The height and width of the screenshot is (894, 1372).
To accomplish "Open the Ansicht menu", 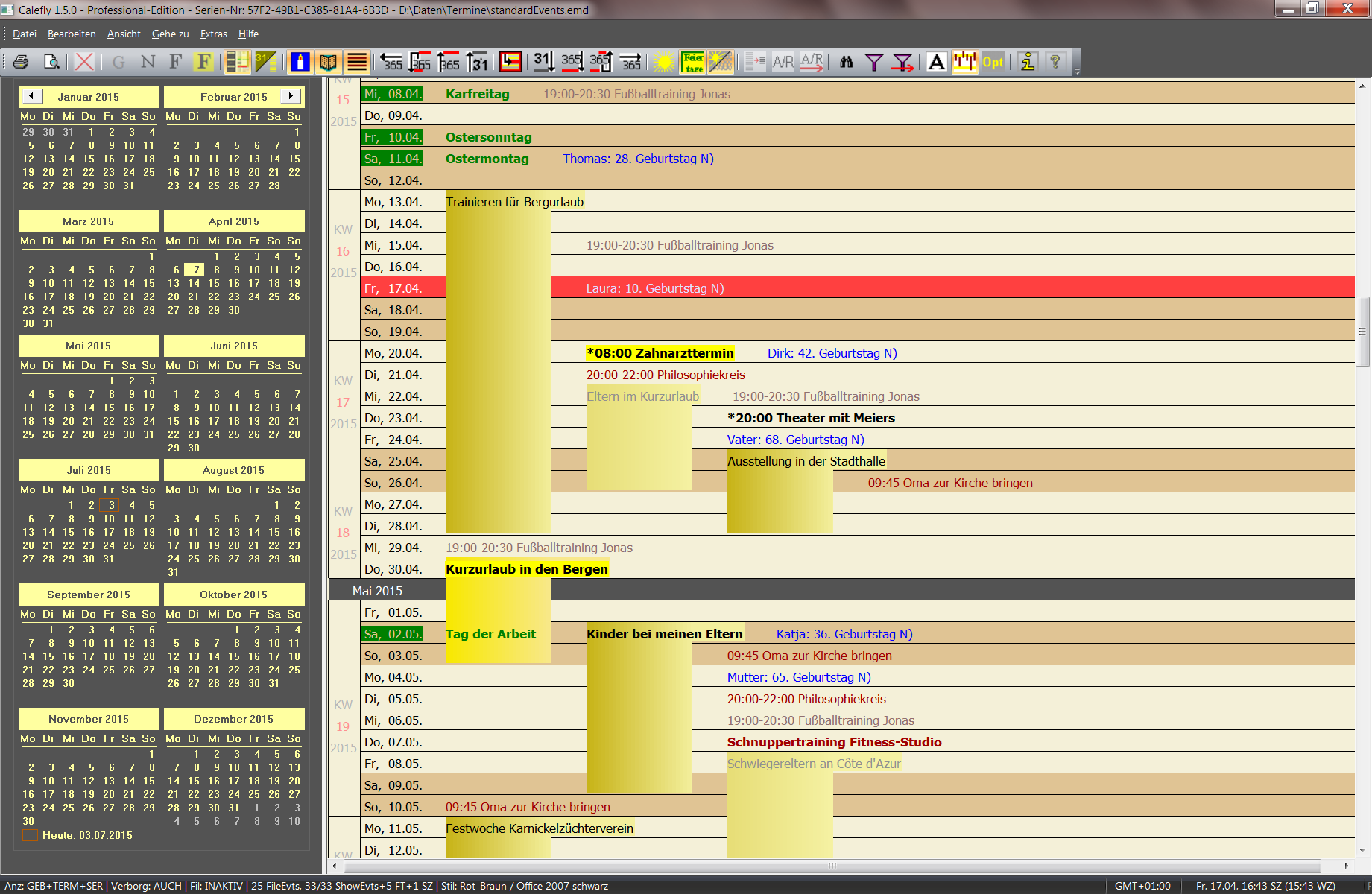I will [x=124, y=34].
